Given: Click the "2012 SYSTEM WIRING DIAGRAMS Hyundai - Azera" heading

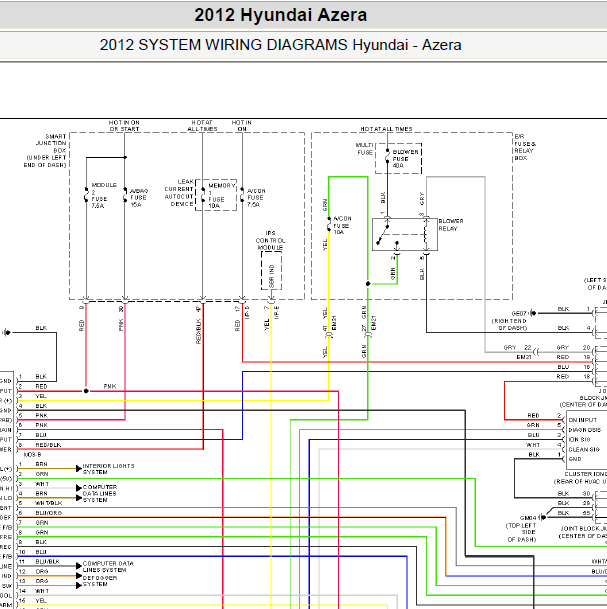Looking at the screenshot, I should tap(280, 45).
